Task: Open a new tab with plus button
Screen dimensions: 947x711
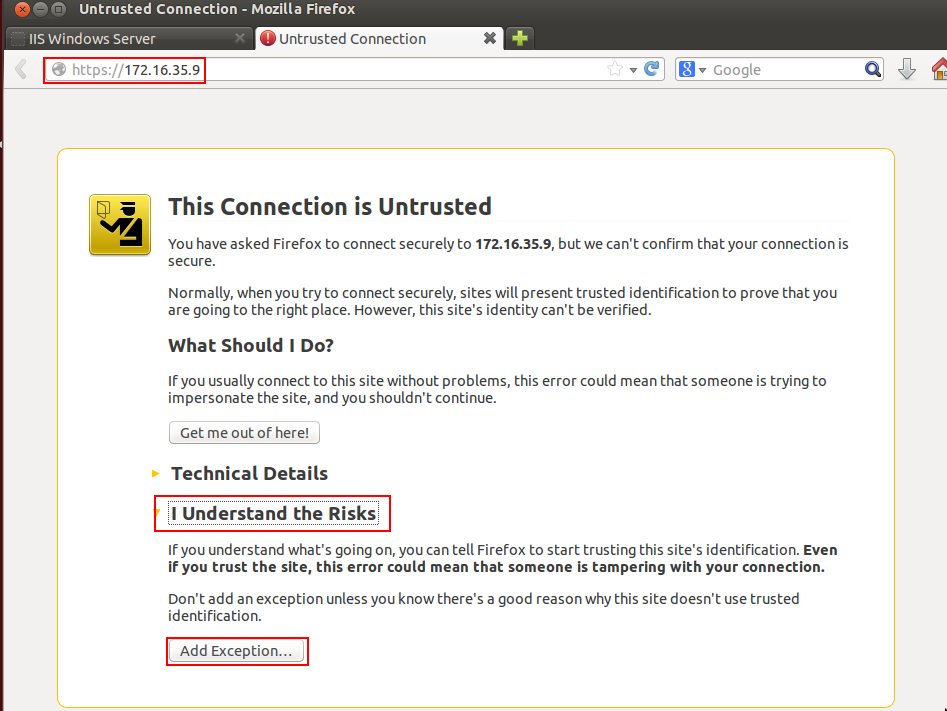Action: click(519, 38)
